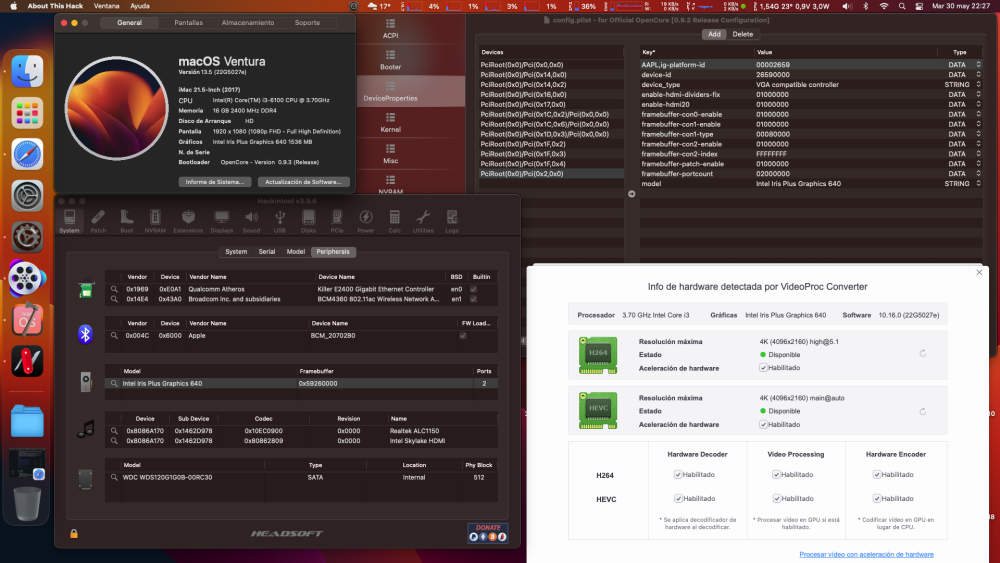1000x563 pixels.
Task: Open Finder from the Dock
Action: click(27, 71)
